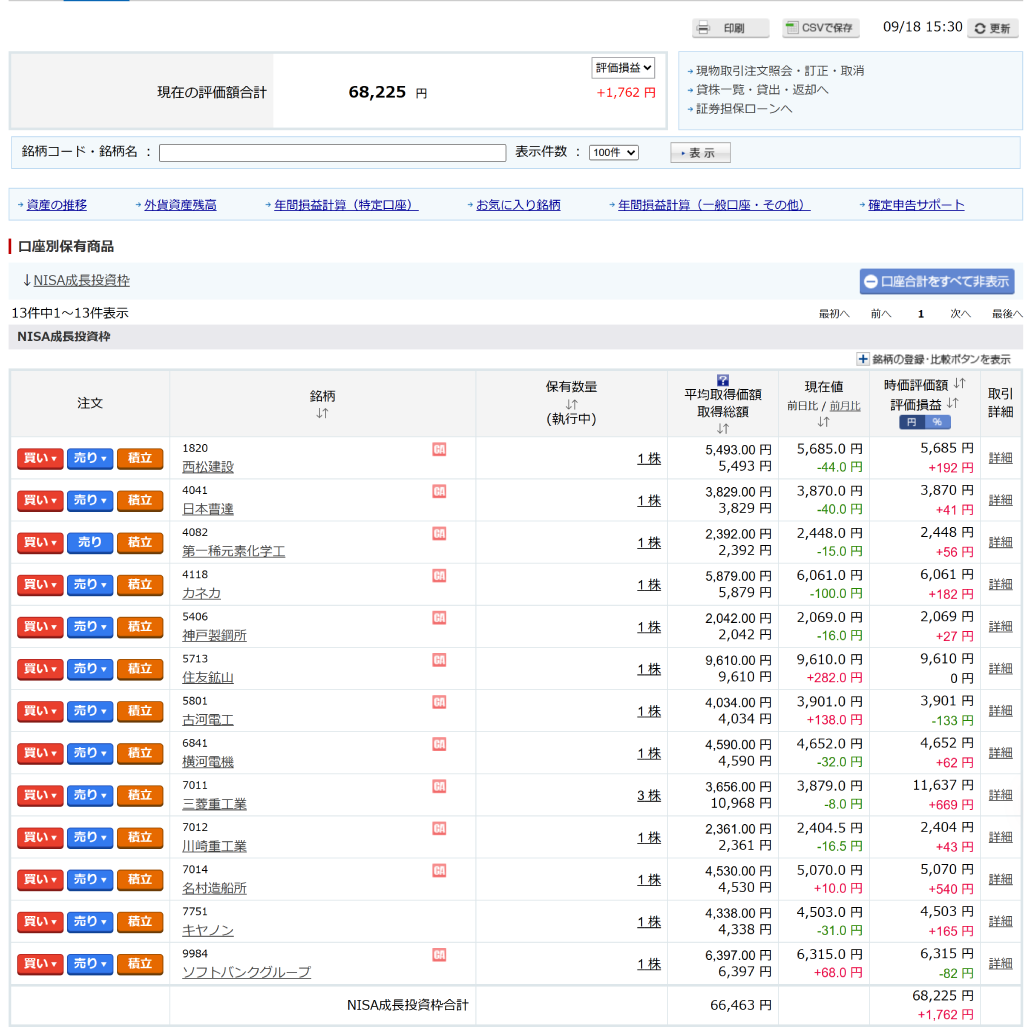Open the 表示件数 100件 dropdown
Screen dimensions: 1024x1027
coord(613,153)
